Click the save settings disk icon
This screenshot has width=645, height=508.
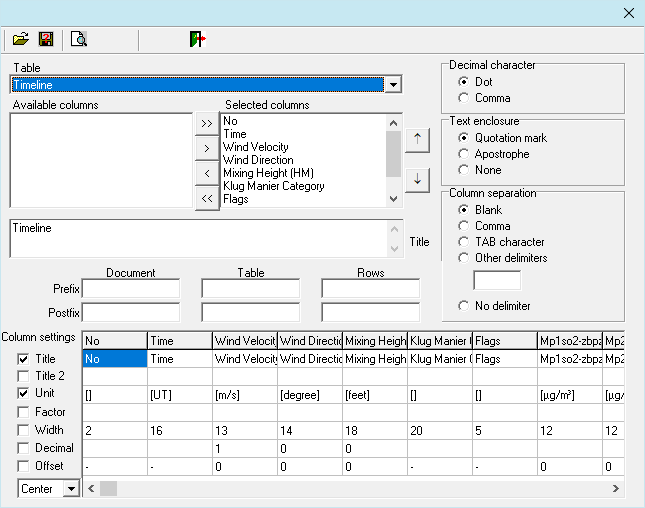click(x=46, y=39)
